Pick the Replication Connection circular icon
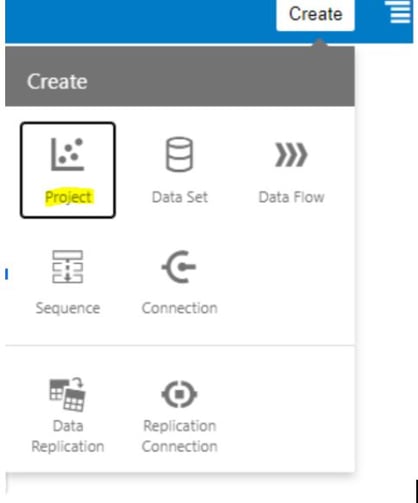This screenshot has width=418, height=503. click(x=179, y=394)
